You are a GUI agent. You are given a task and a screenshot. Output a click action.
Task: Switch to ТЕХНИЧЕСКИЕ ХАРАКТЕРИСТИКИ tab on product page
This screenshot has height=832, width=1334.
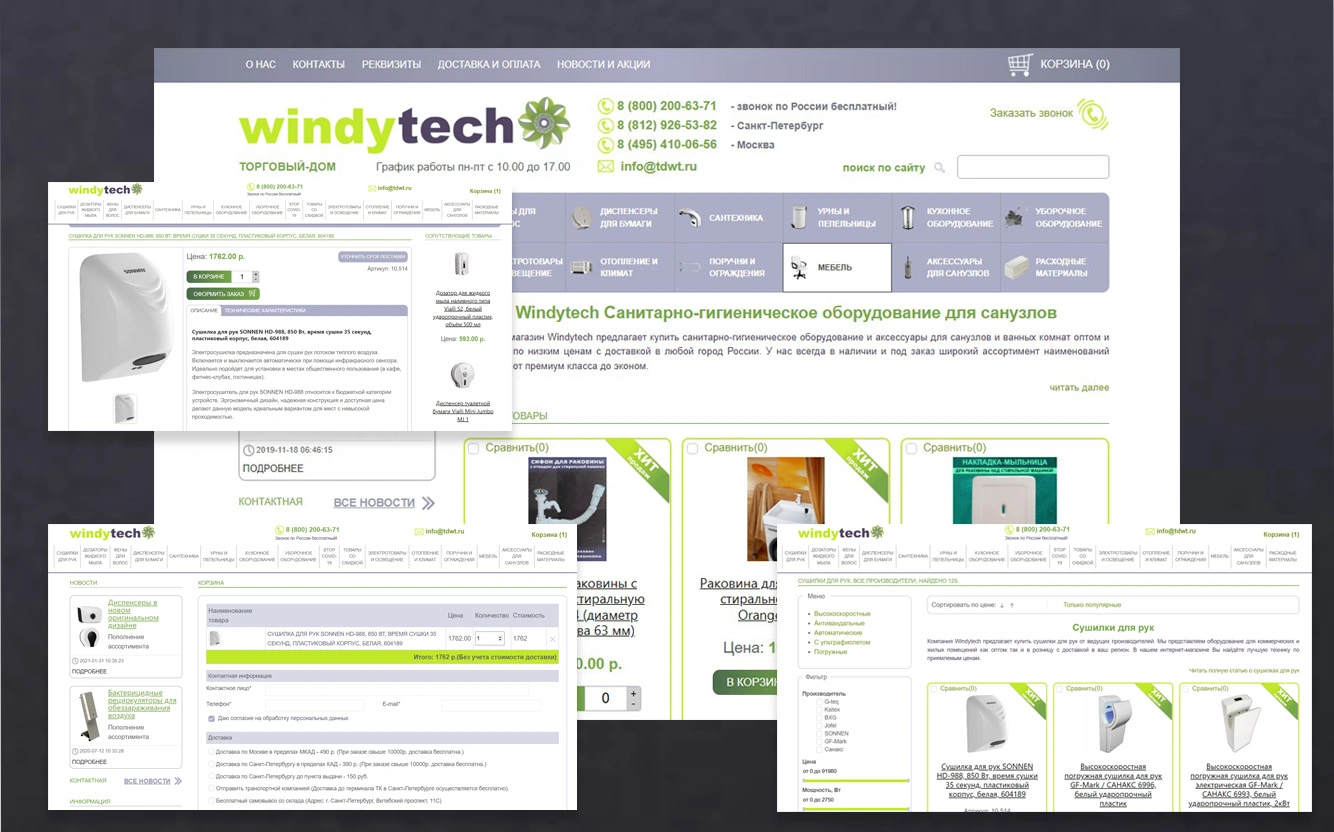(x=264, y=310)
